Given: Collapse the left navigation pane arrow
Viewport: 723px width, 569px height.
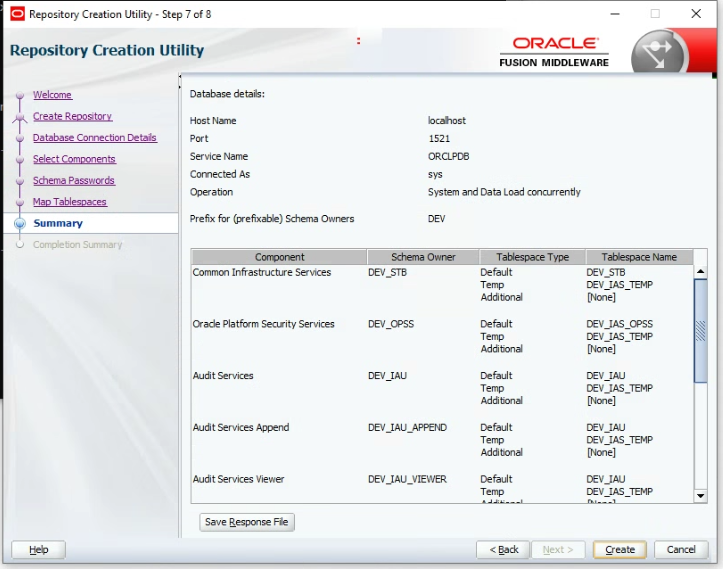Looking at the screenshot, I should tap(180, 76).
